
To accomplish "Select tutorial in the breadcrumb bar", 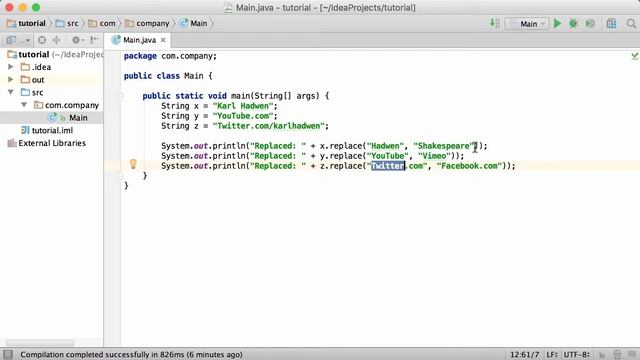I will tap(27, 23).
